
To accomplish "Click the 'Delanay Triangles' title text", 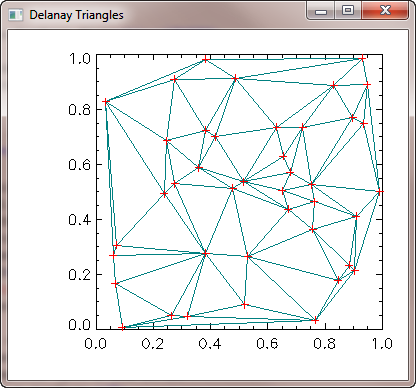I will coord(76,15).
